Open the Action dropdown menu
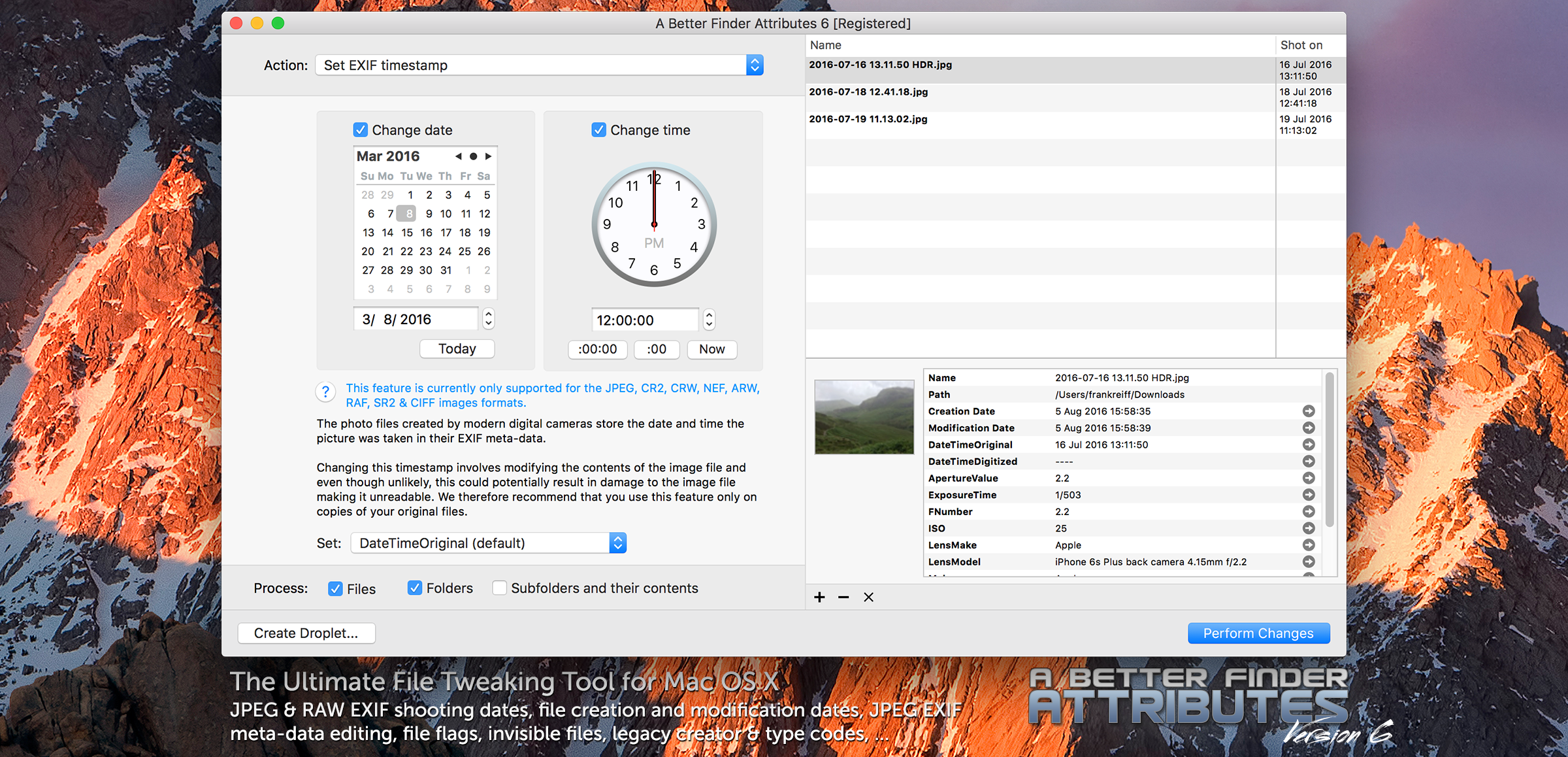The height and width of the screenshot is (757, 1568). (539, 65)
